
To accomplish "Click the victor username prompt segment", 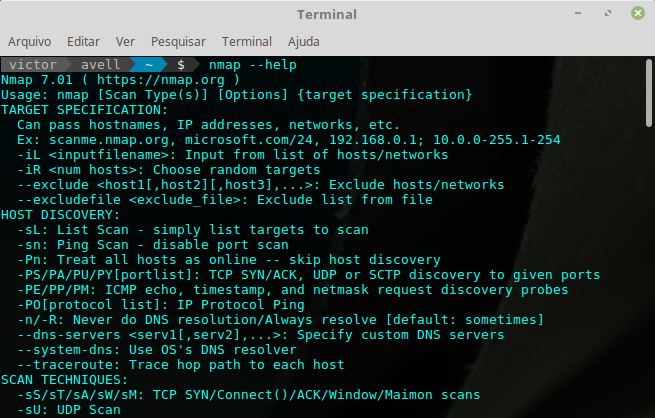I will [33, 65].
